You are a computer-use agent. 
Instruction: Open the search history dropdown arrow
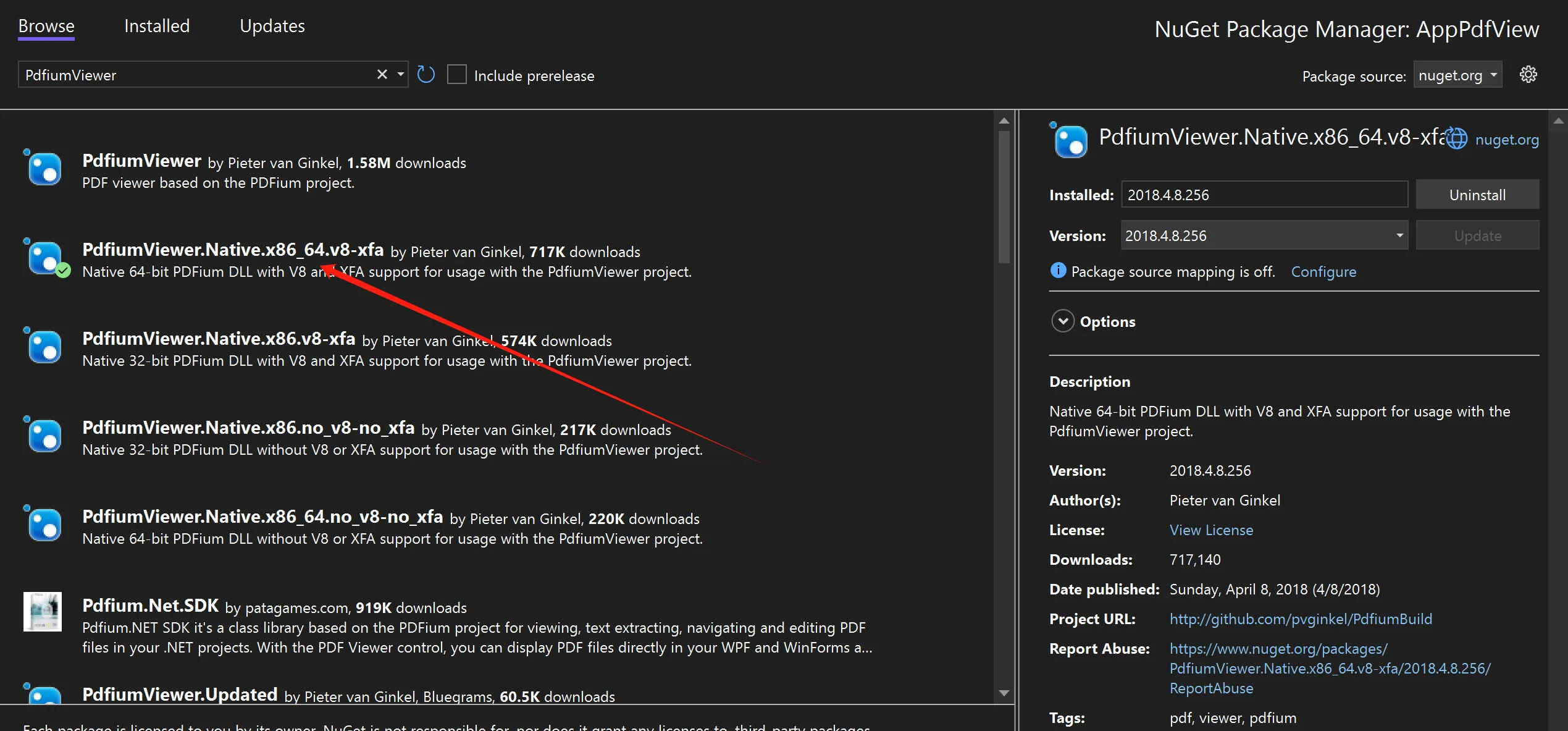point(401,75)
